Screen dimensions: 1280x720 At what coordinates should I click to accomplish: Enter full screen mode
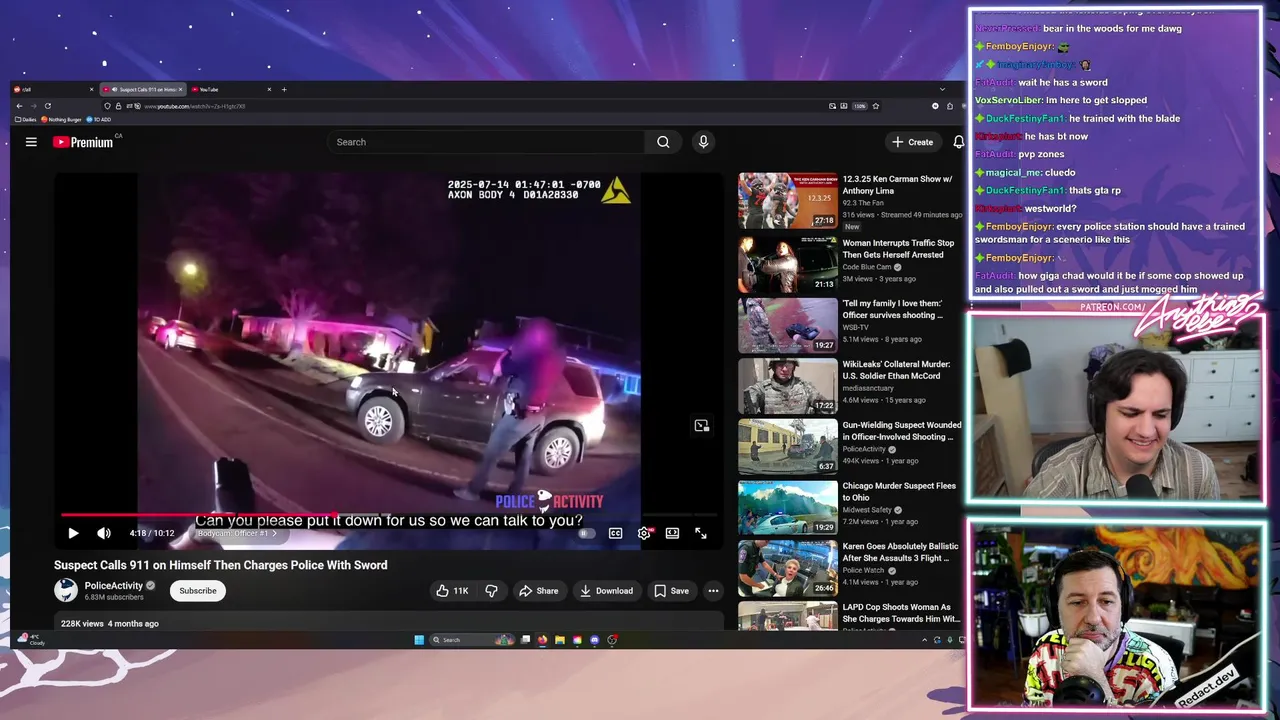click(x=700, y=533)
